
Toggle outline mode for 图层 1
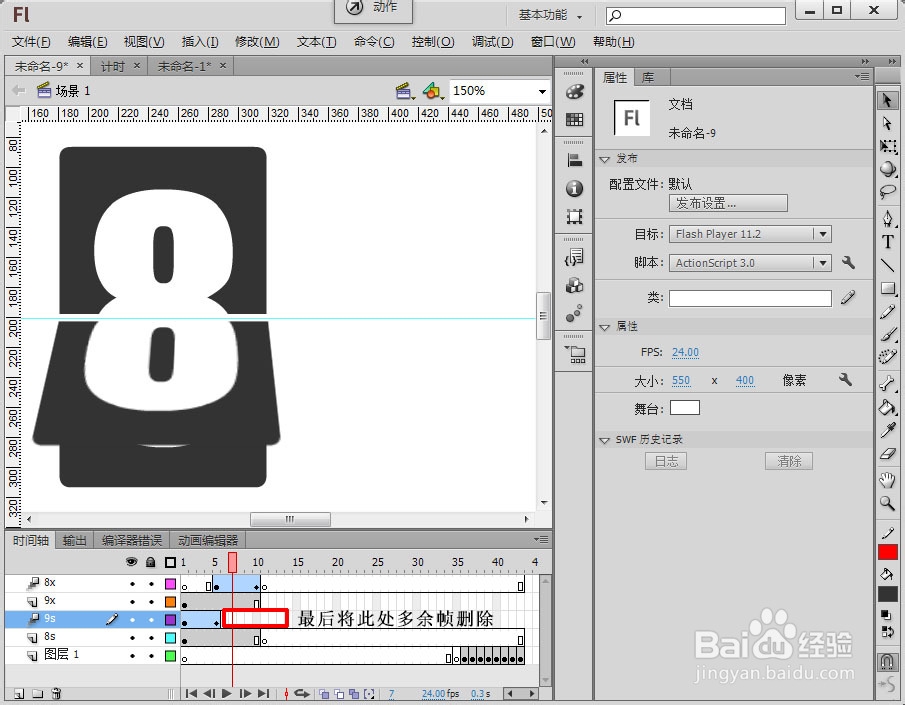pyautogui.click(x=170, y=656)
